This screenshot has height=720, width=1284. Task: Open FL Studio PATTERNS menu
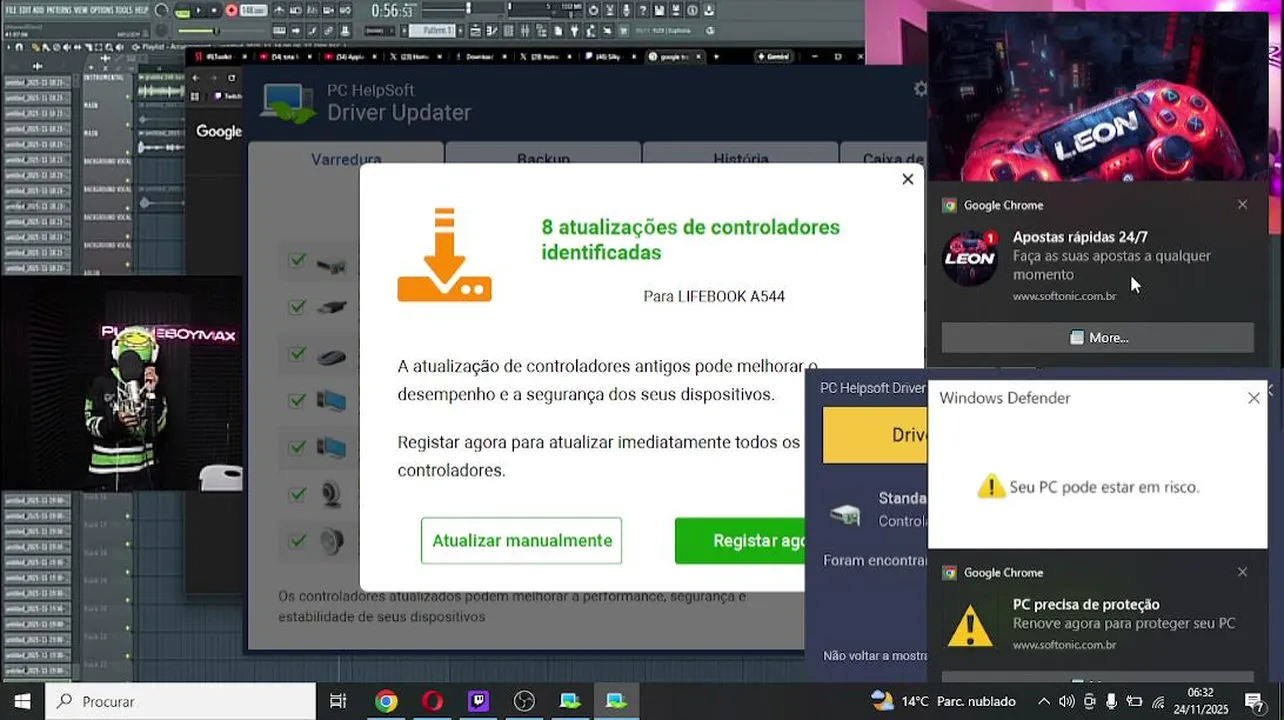coord(58,10)
